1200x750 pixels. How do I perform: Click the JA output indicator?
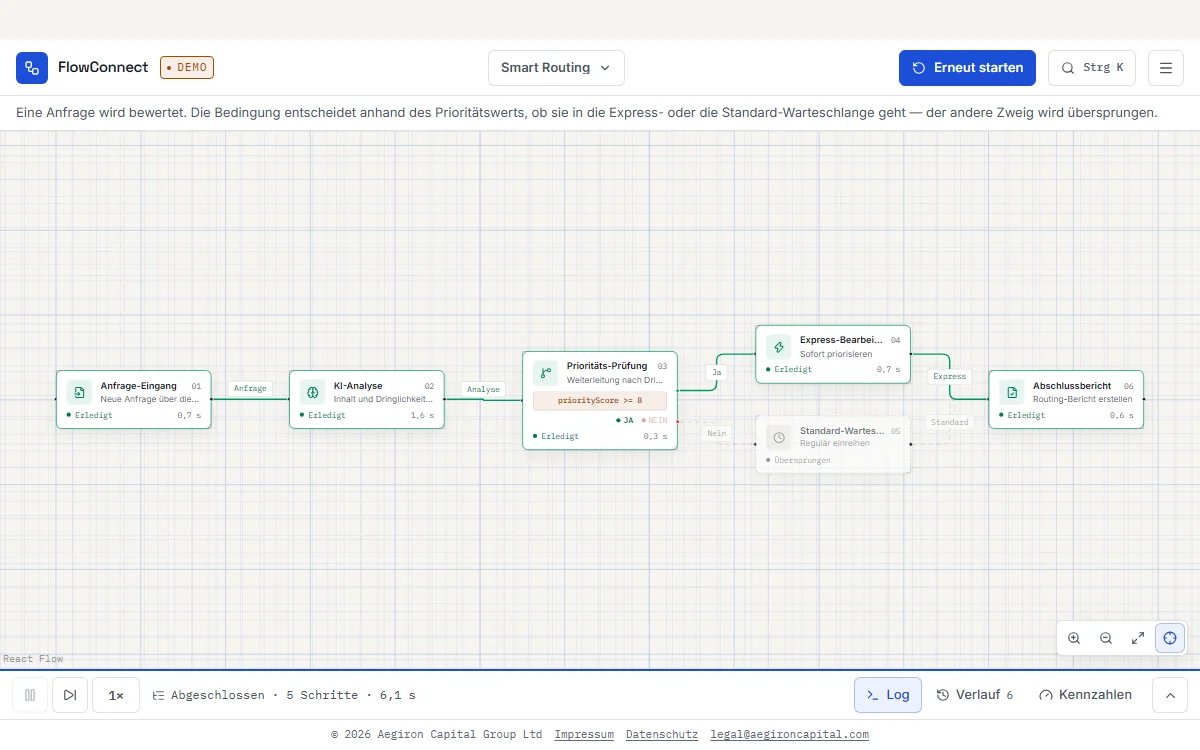click(626, 420)
